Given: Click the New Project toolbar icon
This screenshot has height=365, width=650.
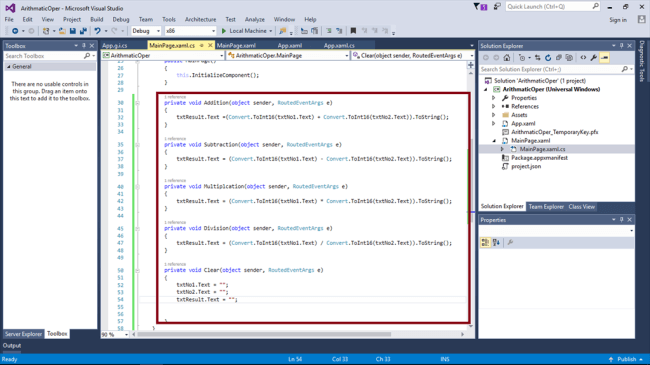Looking at the screenshot, I should click(x=46, y=31).
